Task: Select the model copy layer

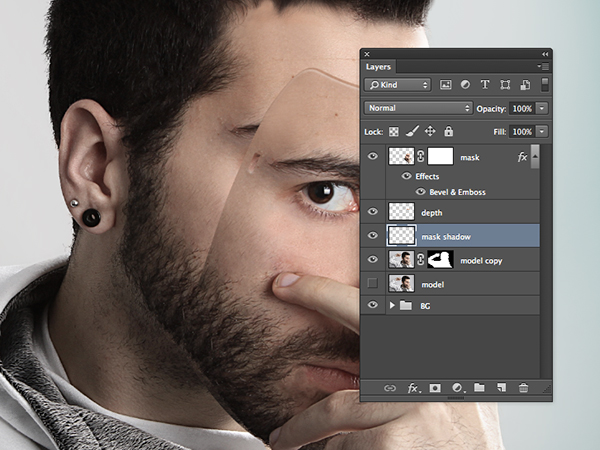Action: click(482, 260)
